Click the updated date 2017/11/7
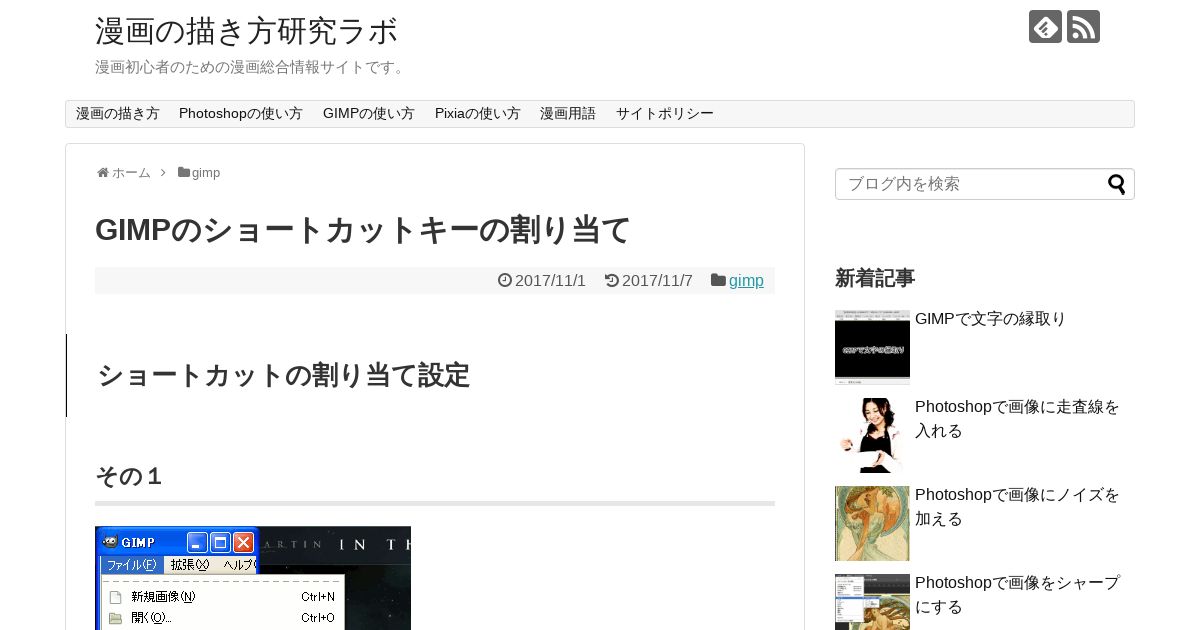 coord(657,281)
